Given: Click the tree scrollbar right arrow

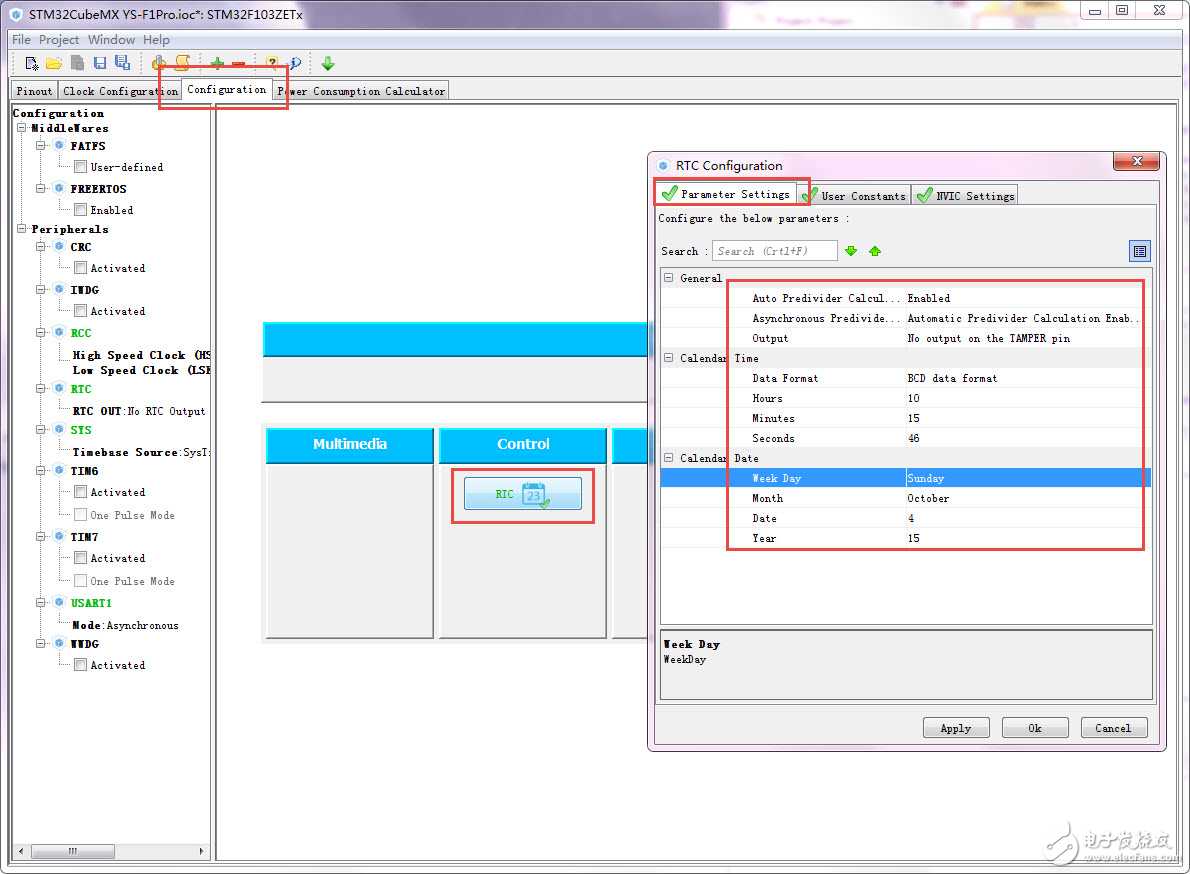Looking at the screenshot, I should (201, 851).
